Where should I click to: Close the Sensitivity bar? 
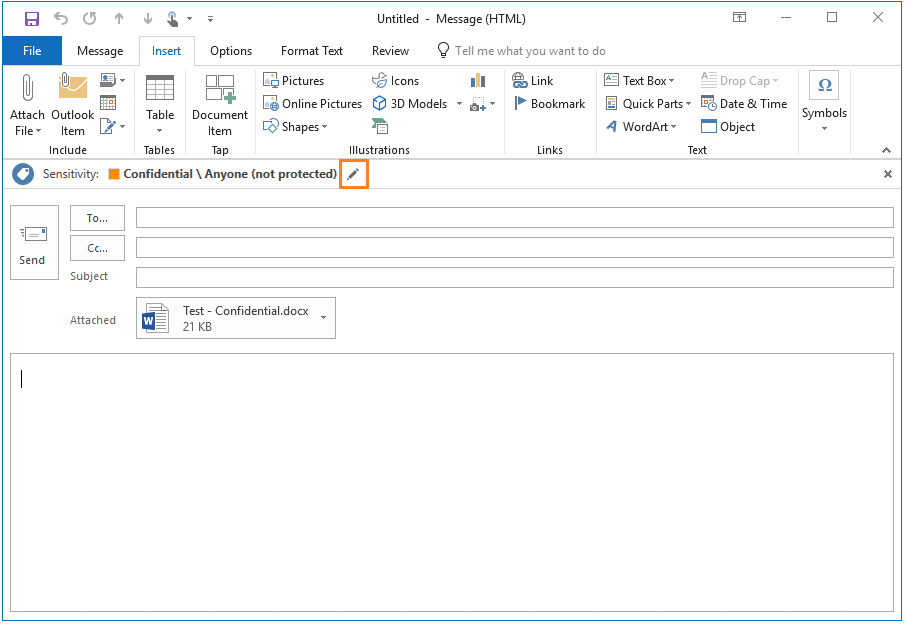888,174
